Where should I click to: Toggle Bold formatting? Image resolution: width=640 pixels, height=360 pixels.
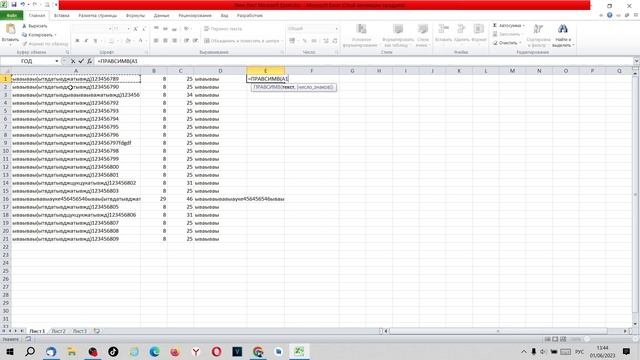pos(77,41)
